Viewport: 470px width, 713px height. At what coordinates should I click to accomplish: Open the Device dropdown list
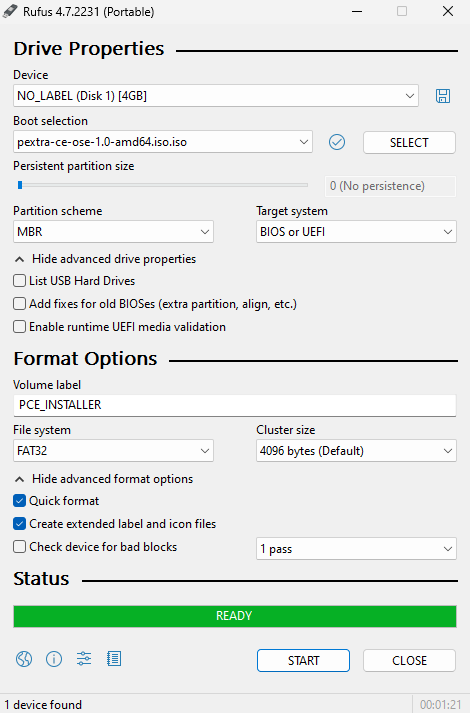pos(216,96)
